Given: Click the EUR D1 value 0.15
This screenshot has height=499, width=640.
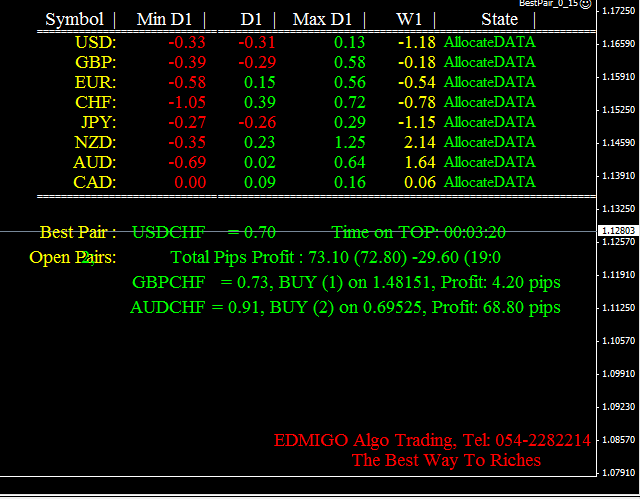Looking at the screenshot, I should [x=260, y=82].
